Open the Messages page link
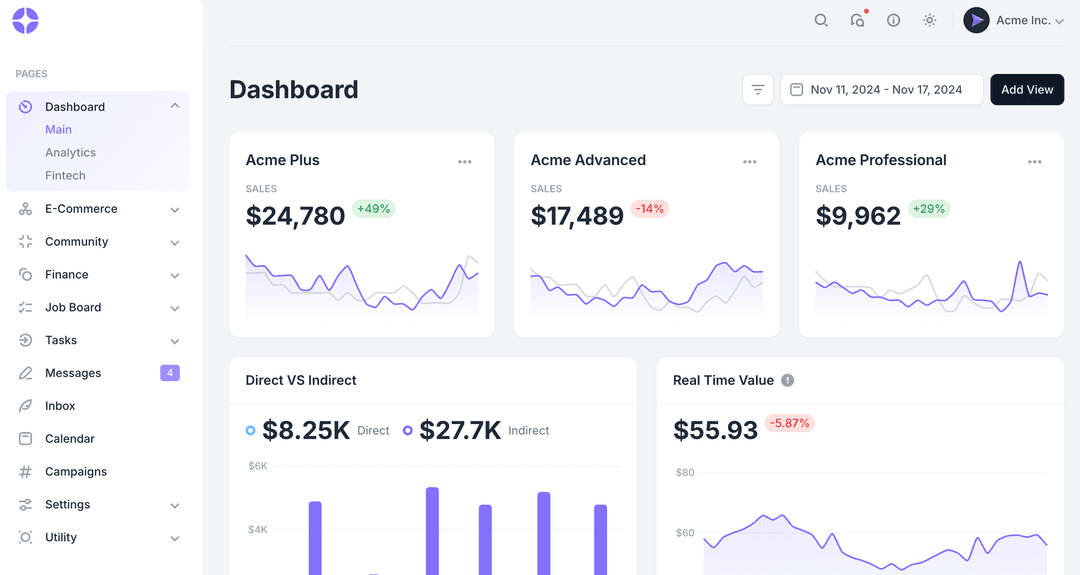This screenshot has width=1080, height=575. [x=73, y=373]
